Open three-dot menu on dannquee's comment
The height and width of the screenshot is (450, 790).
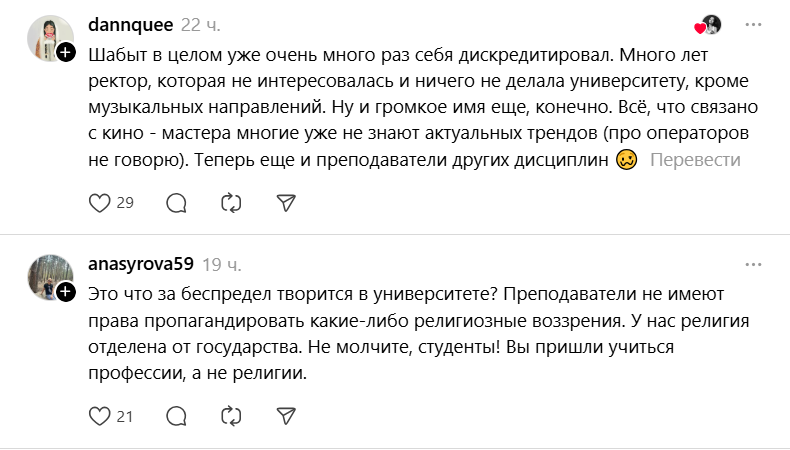click(x=753, y=25)
